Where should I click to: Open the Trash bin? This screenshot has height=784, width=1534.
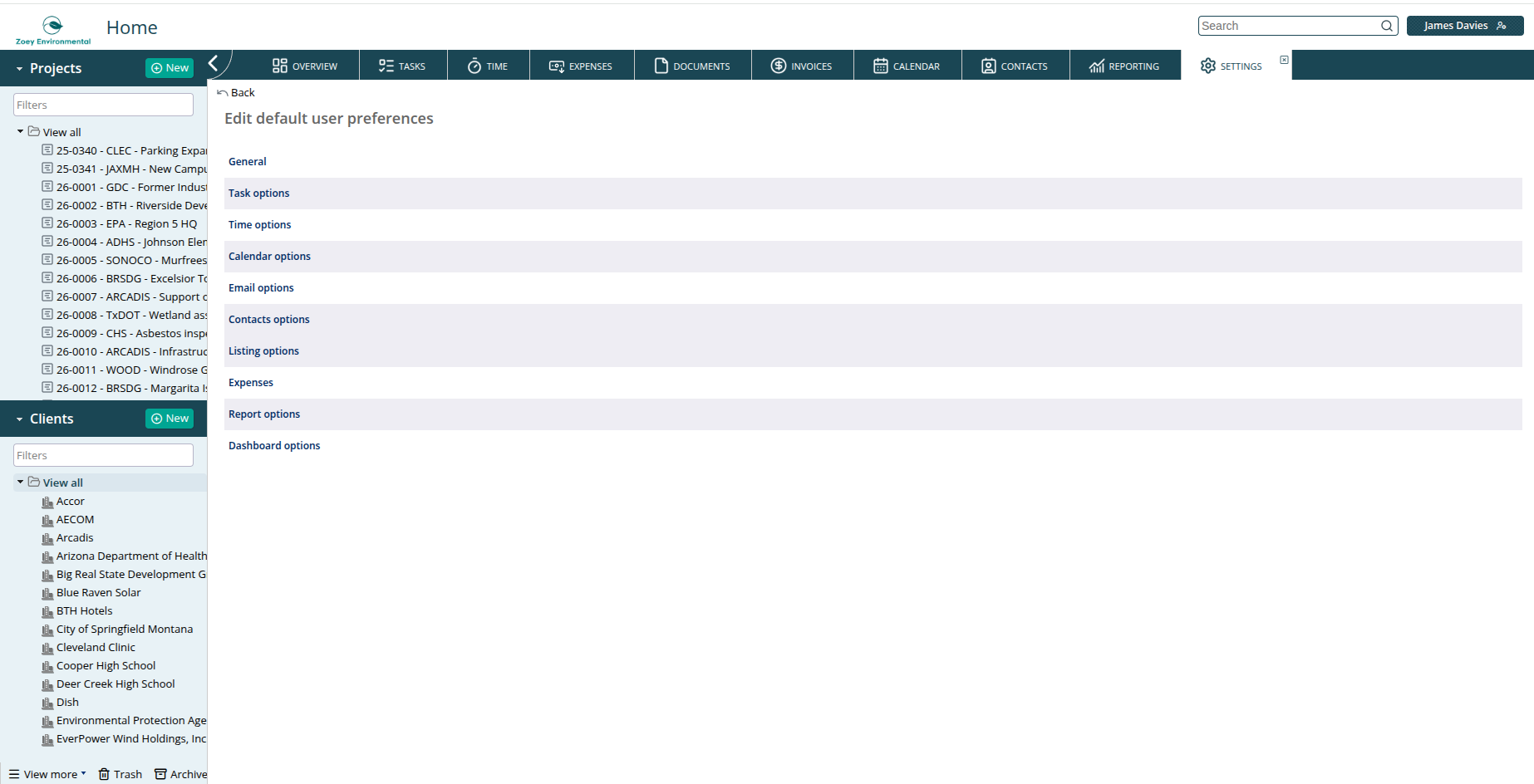[120, 774]
